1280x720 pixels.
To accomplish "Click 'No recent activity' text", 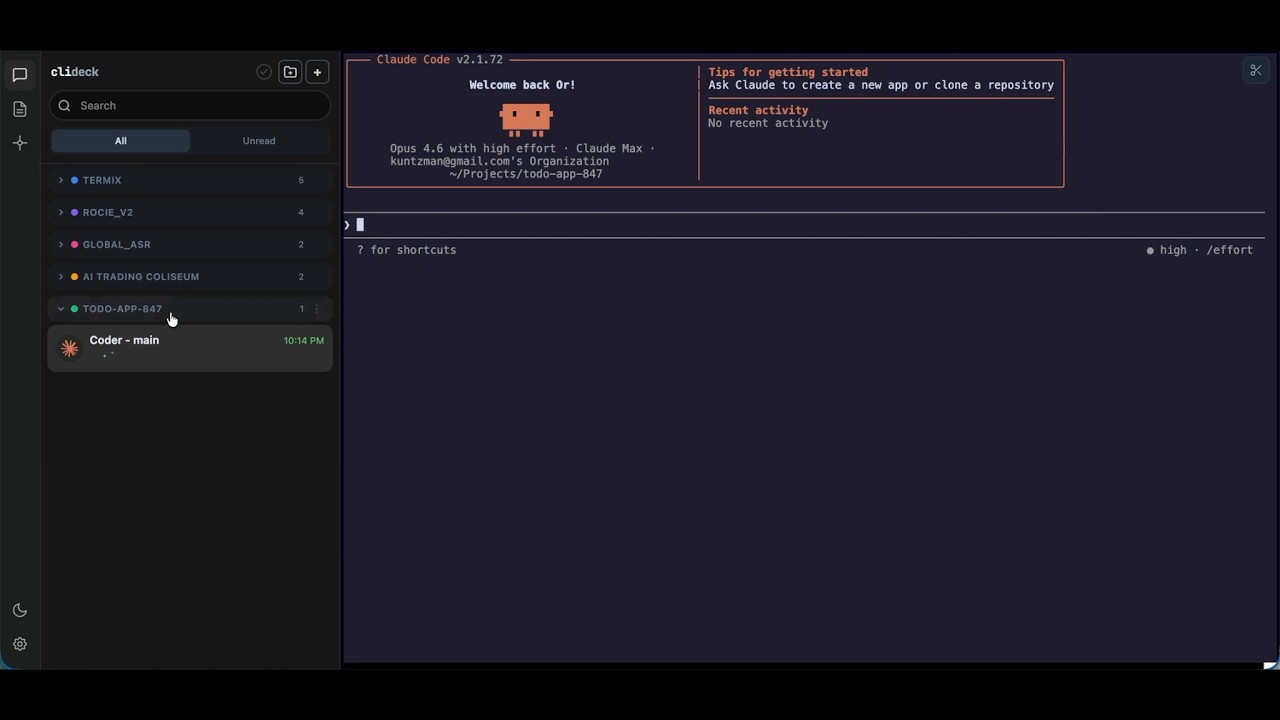I will (x=768, y=123).
